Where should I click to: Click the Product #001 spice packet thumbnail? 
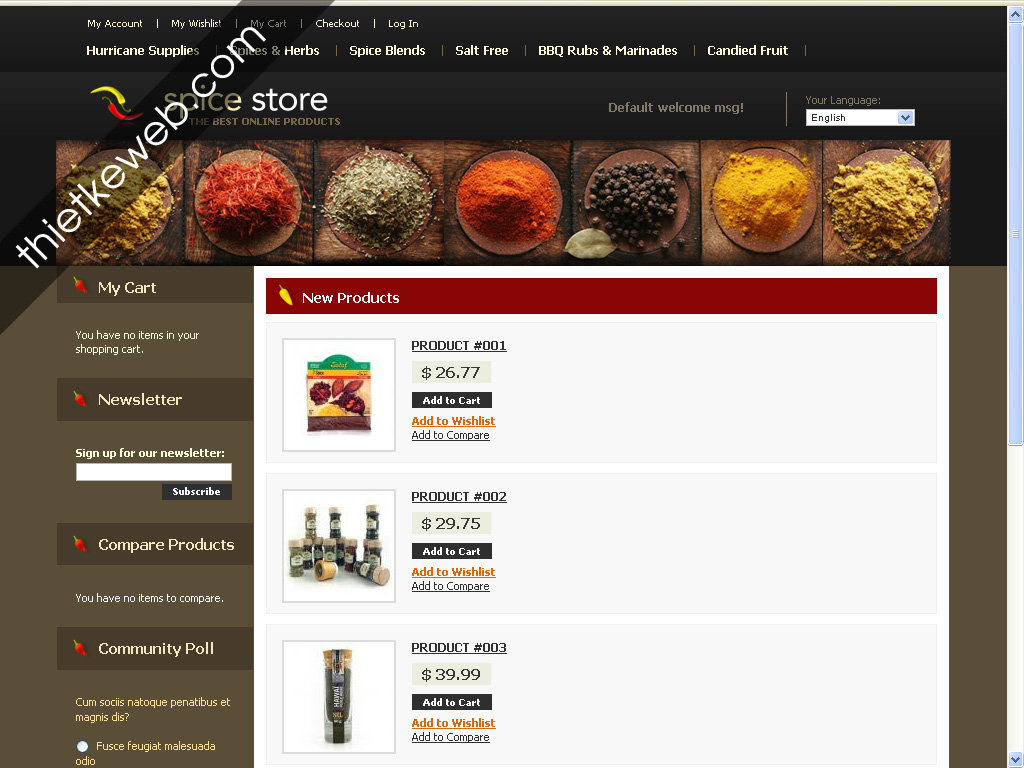pyautogui.click(x=339, y=394)
